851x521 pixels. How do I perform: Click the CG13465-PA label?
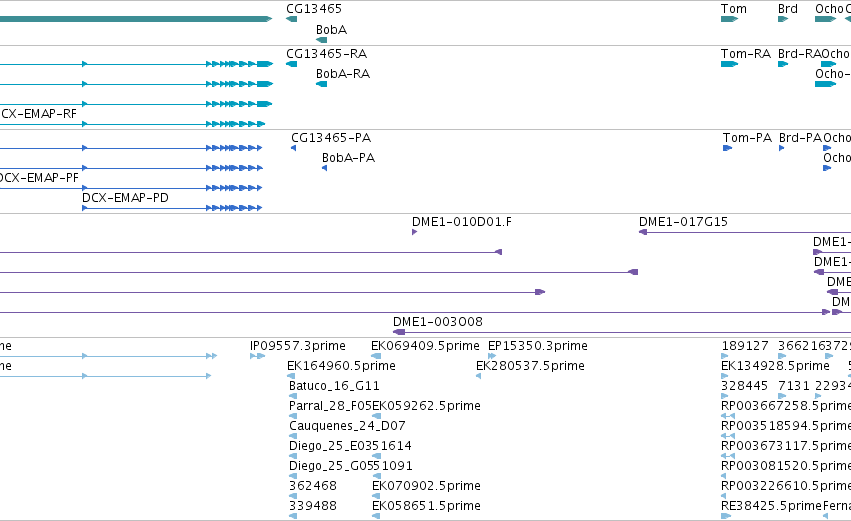(x=331, y=138)
